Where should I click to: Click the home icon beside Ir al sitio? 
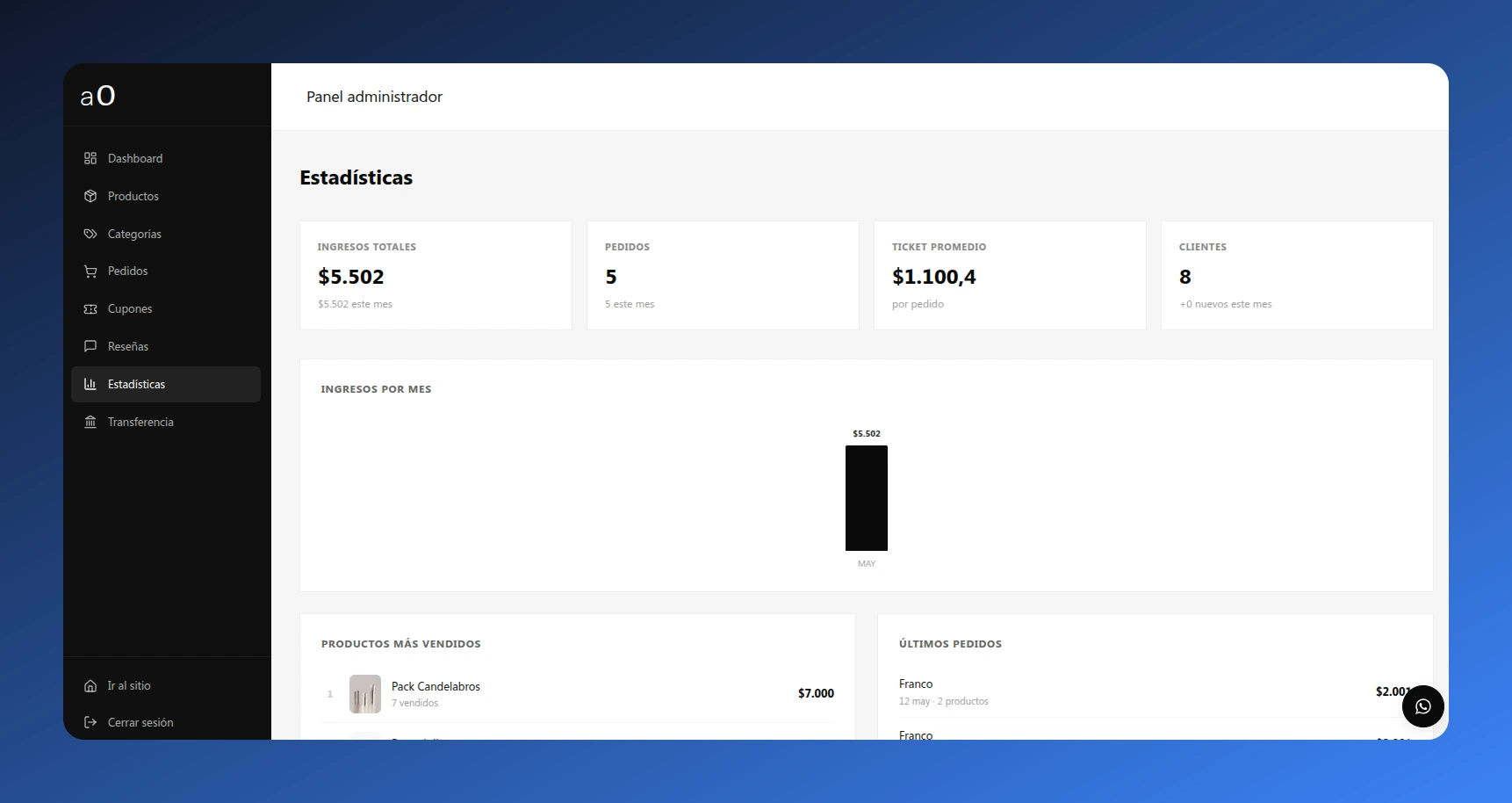pyautogui.click(x=90, y=685)
